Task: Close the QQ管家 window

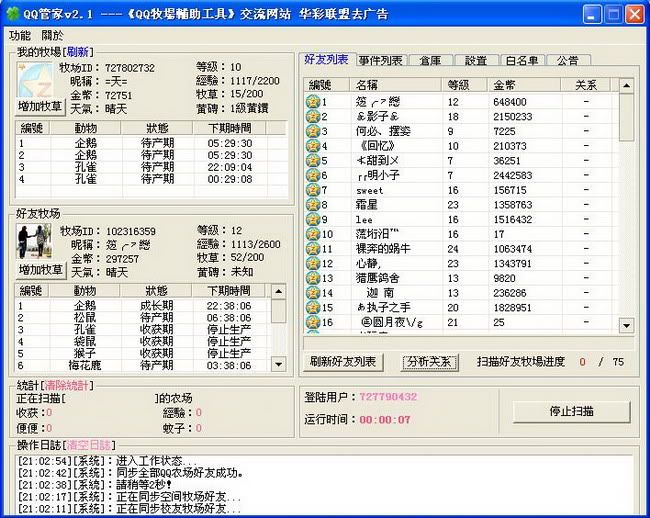Action: coord(634,15)
